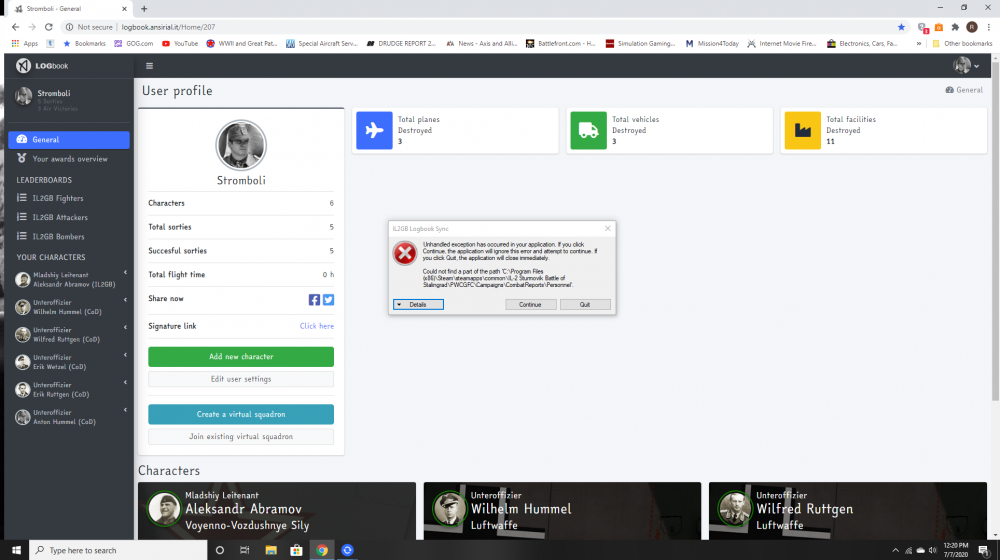Click the volume icon in system tray
The width and height of the screenshot is (1000, 560).
click(932, 550)
